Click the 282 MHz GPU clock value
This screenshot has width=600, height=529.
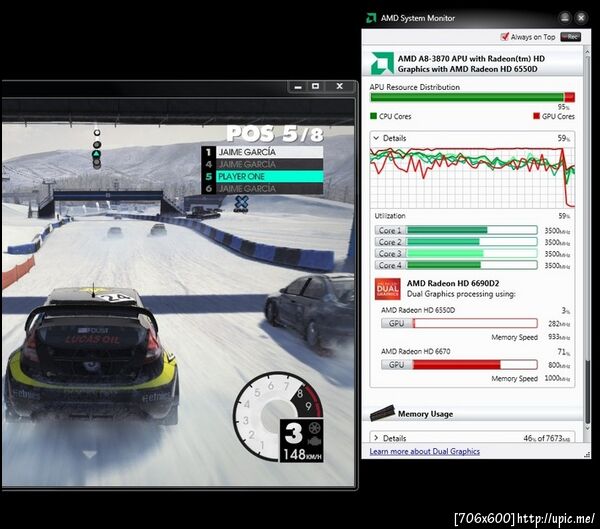pyautogui.click(x=559, y=324)
